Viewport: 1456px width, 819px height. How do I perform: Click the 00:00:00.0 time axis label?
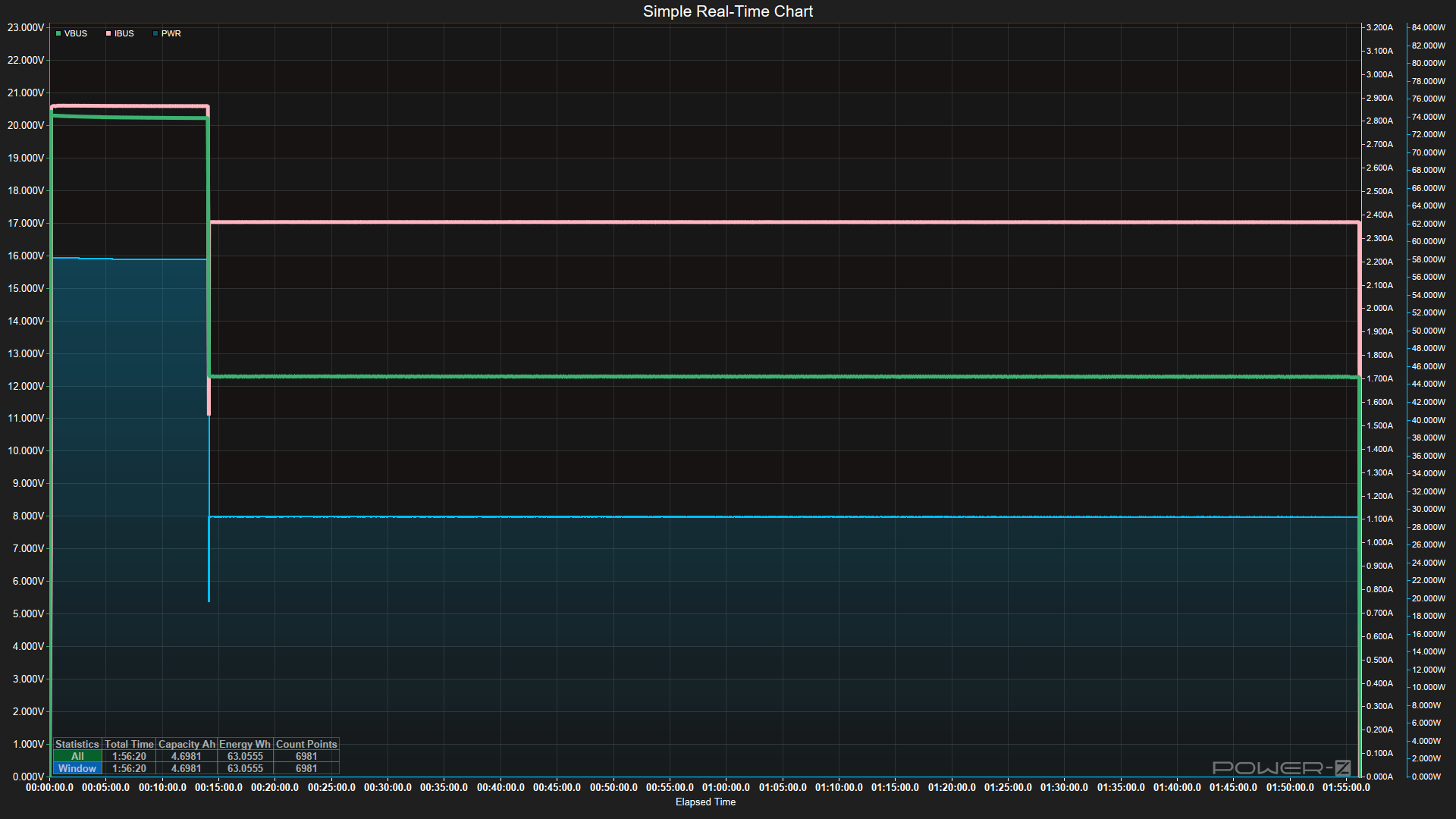pyautogui.click(x=50, y=788)
